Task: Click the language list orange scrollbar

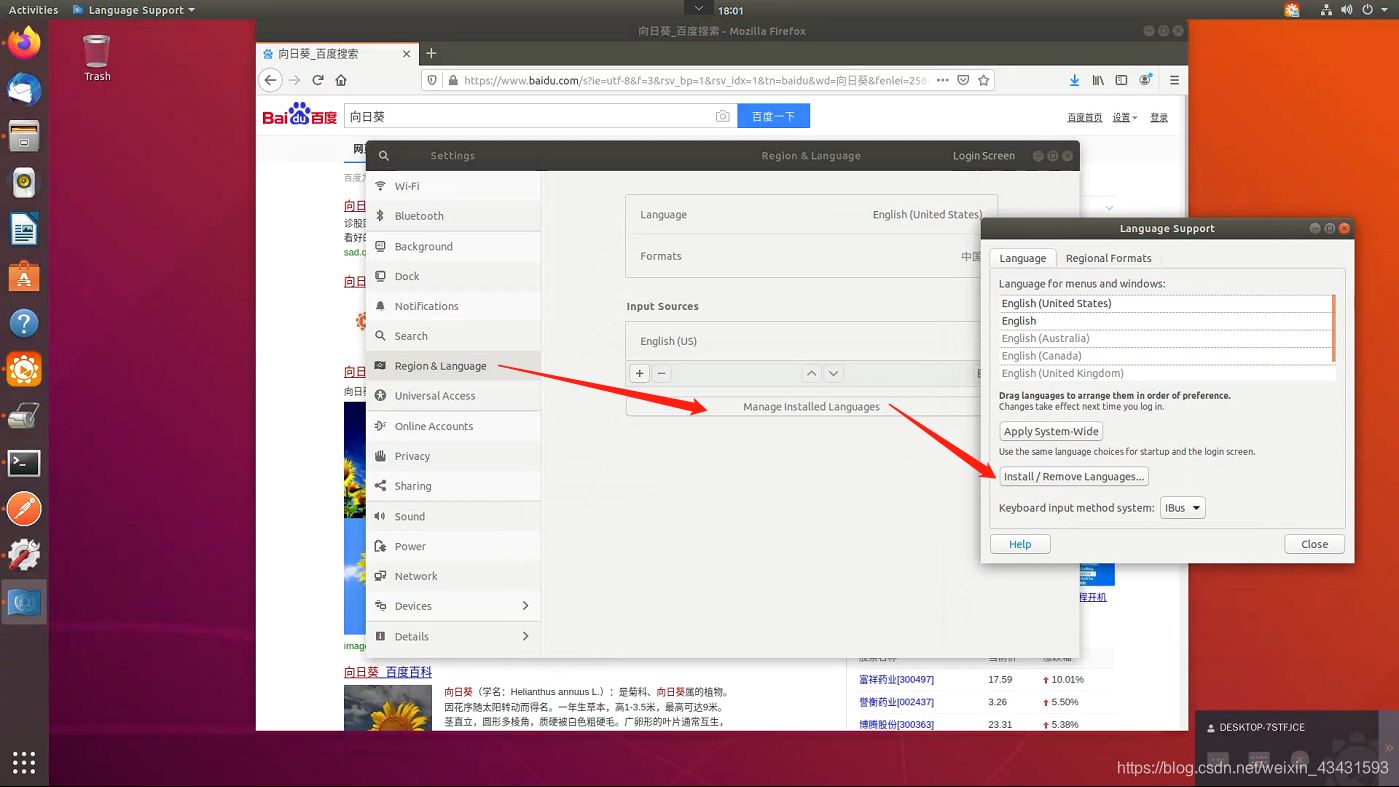Action: pyautogui.click(x=1334, y=328)
